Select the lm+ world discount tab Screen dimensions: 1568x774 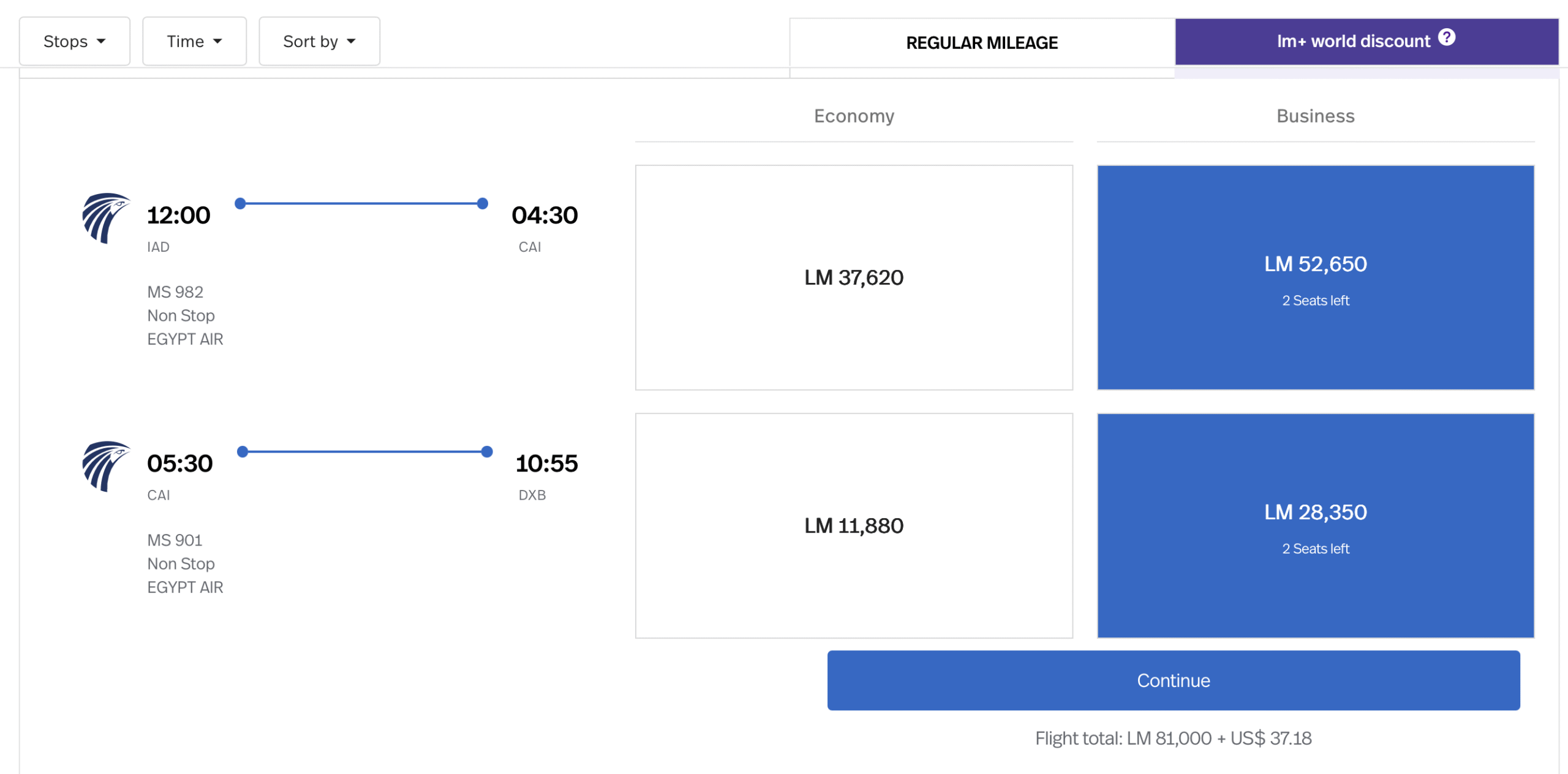(x=1354, y=42)
